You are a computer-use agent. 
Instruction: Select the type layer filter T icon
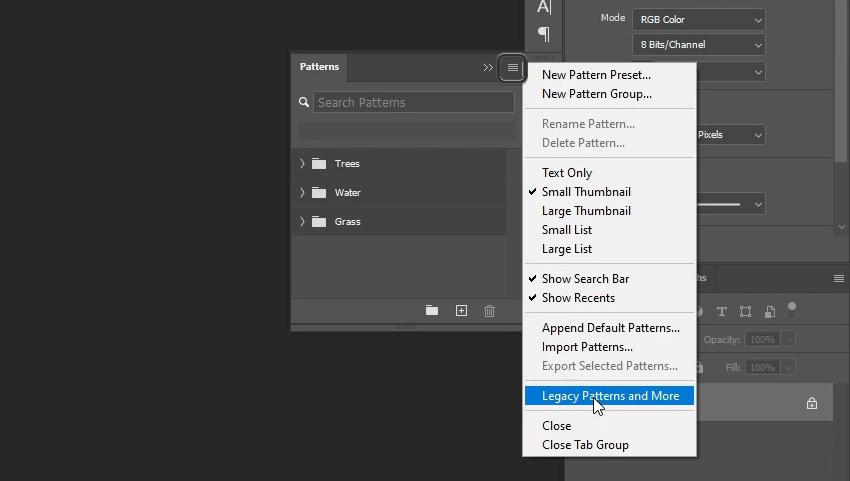click(x=721, y=311)
